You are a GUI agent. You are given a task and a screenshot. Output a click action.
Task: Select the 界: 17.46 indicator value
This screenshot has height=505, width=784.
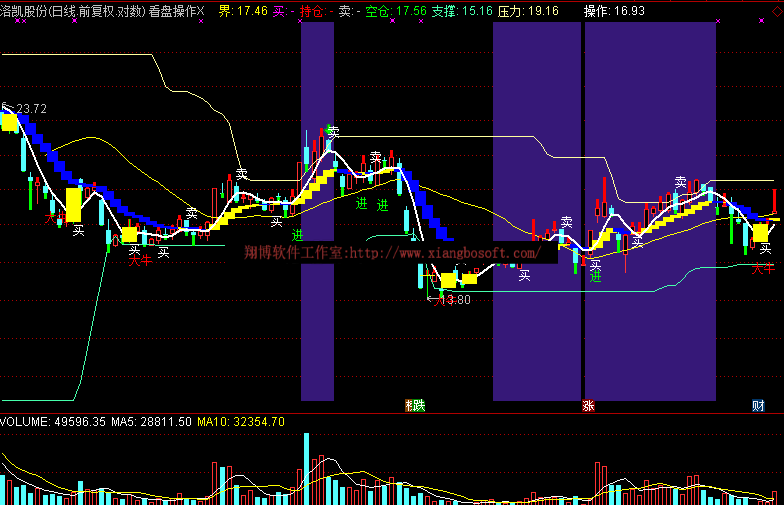point(243,10)
